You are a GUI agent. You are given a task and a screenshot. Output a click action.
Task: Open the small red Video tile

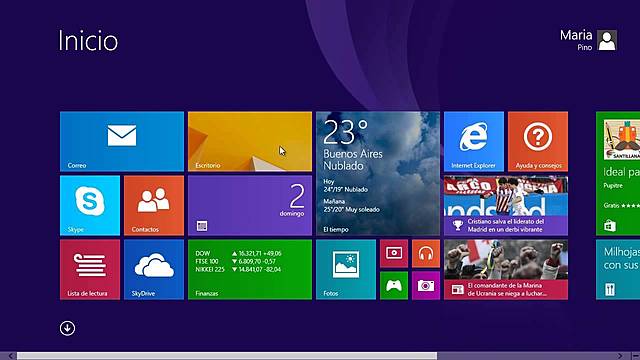click(394, 253)
